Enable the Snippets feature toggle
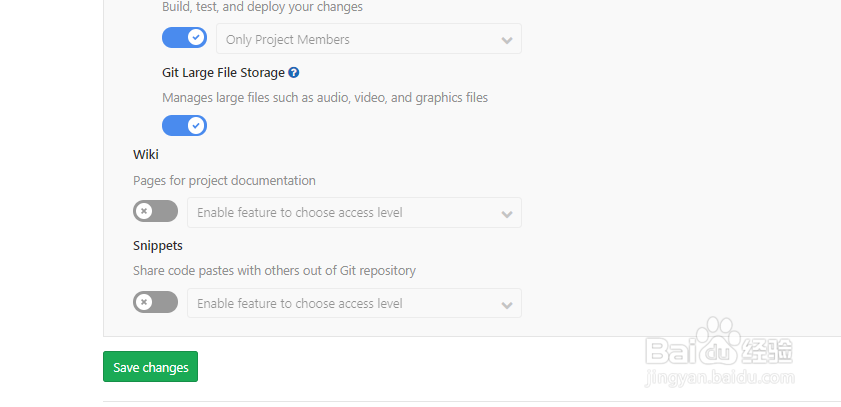This screenshot has width=841, height=407. pos(155,301)
